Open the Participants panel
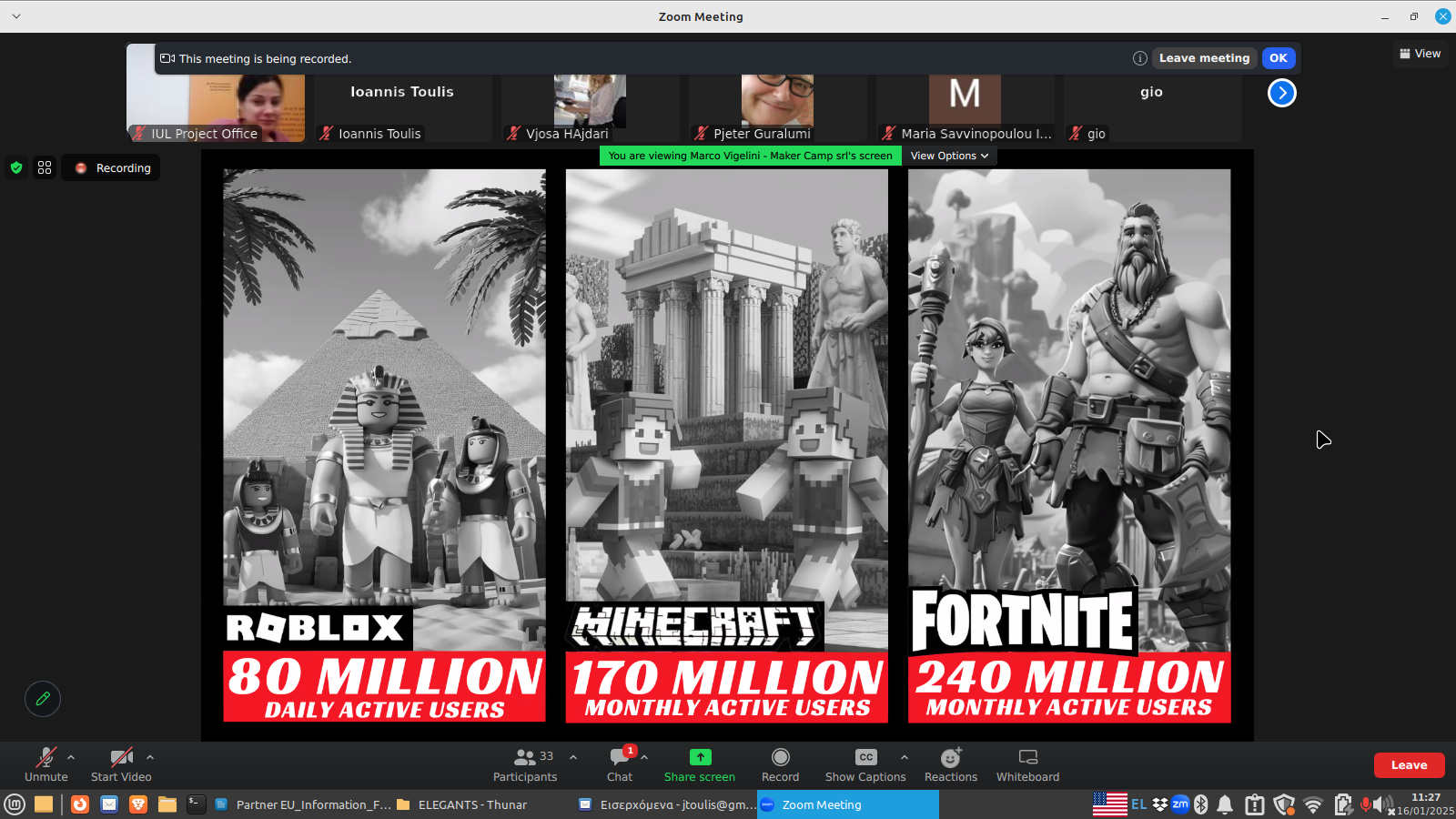The width and height of the screenshot is (1456, 819). pyautogui.click(x=525, y=764)
